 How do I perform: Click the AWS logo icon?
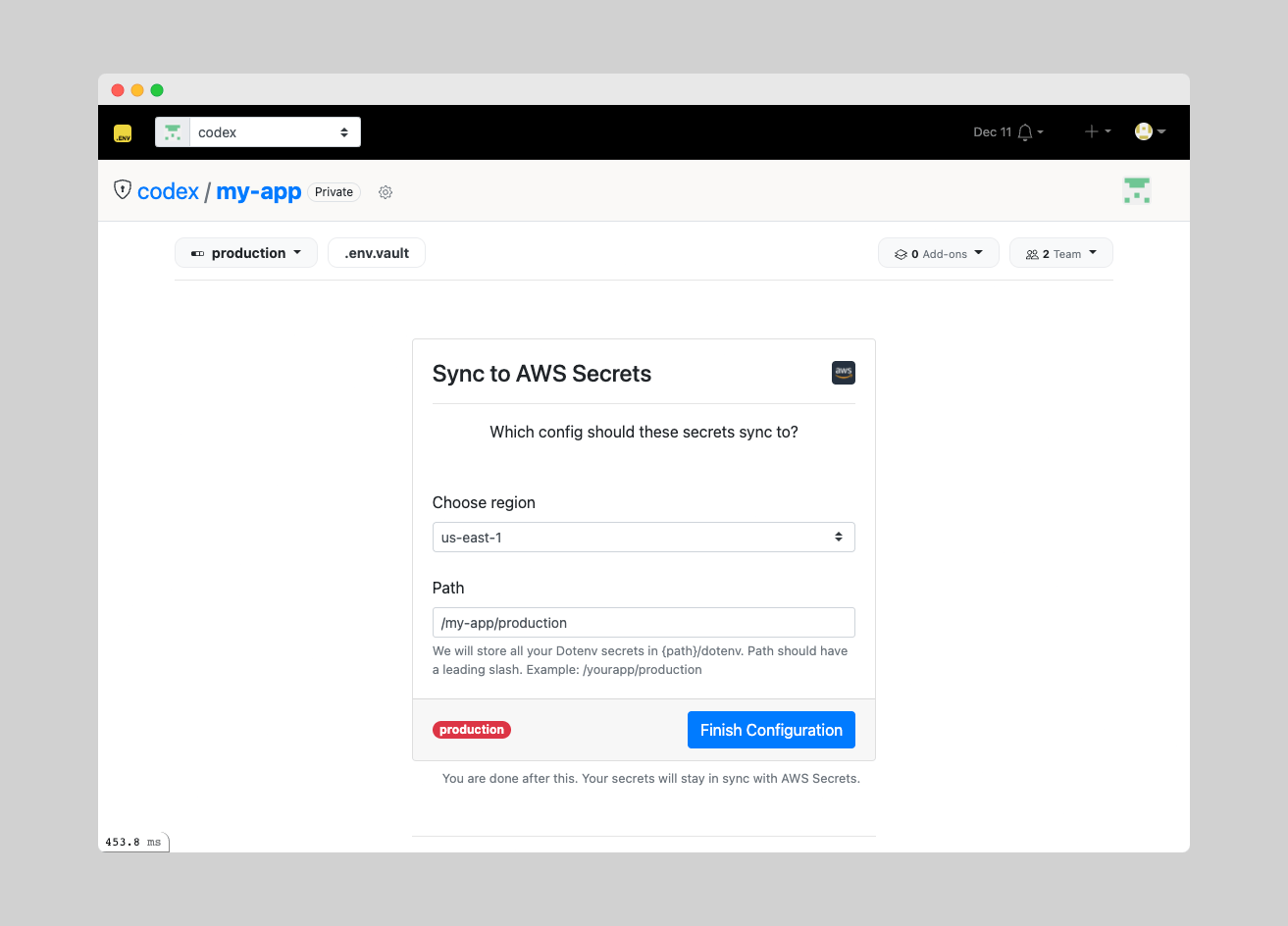pos(844,373)
